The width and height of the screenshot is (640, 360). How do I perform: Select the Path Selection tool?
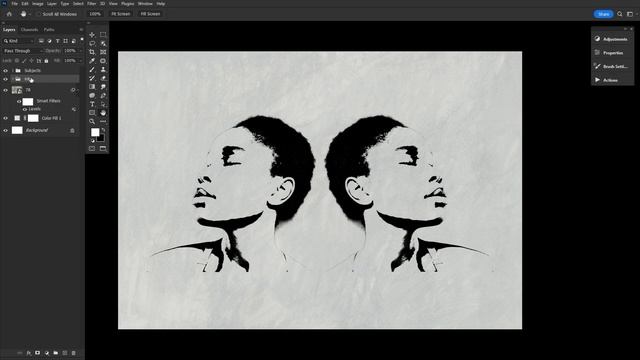pyautogui.click(x=103, y=104)
